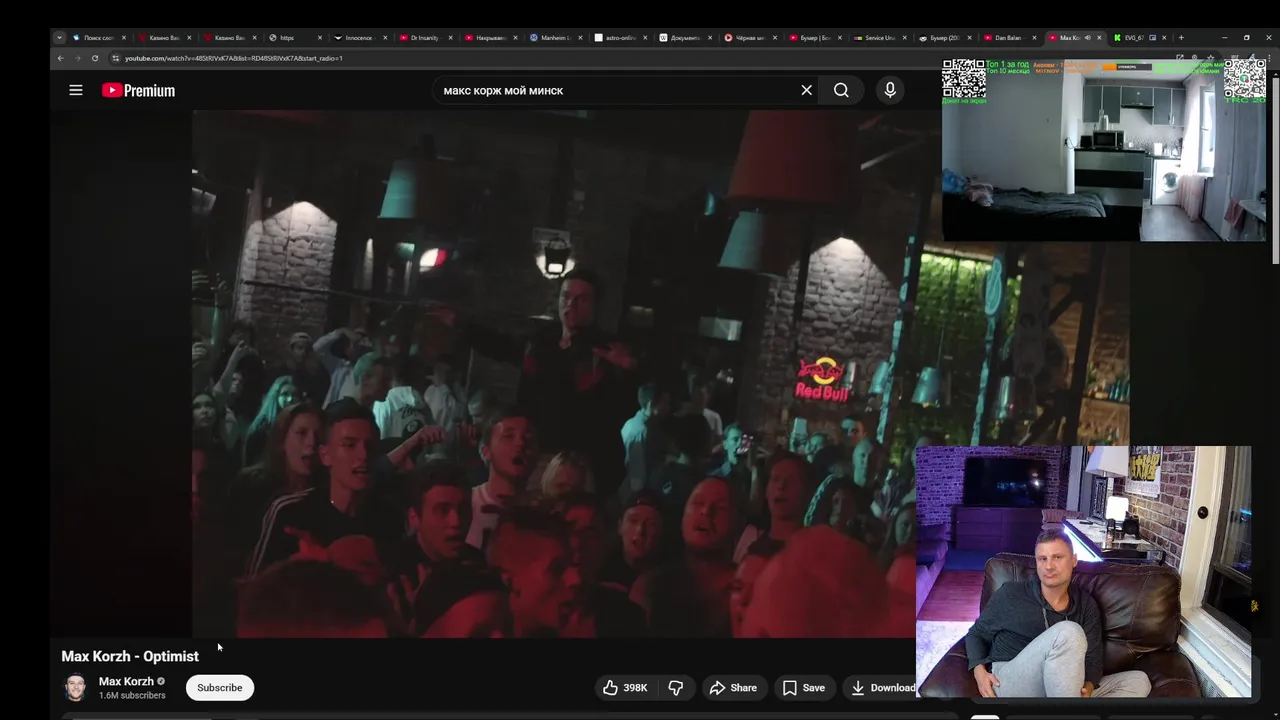Close the 'Innocence' tab
This screenshot has width=1280, height=720.
[385, 38]
